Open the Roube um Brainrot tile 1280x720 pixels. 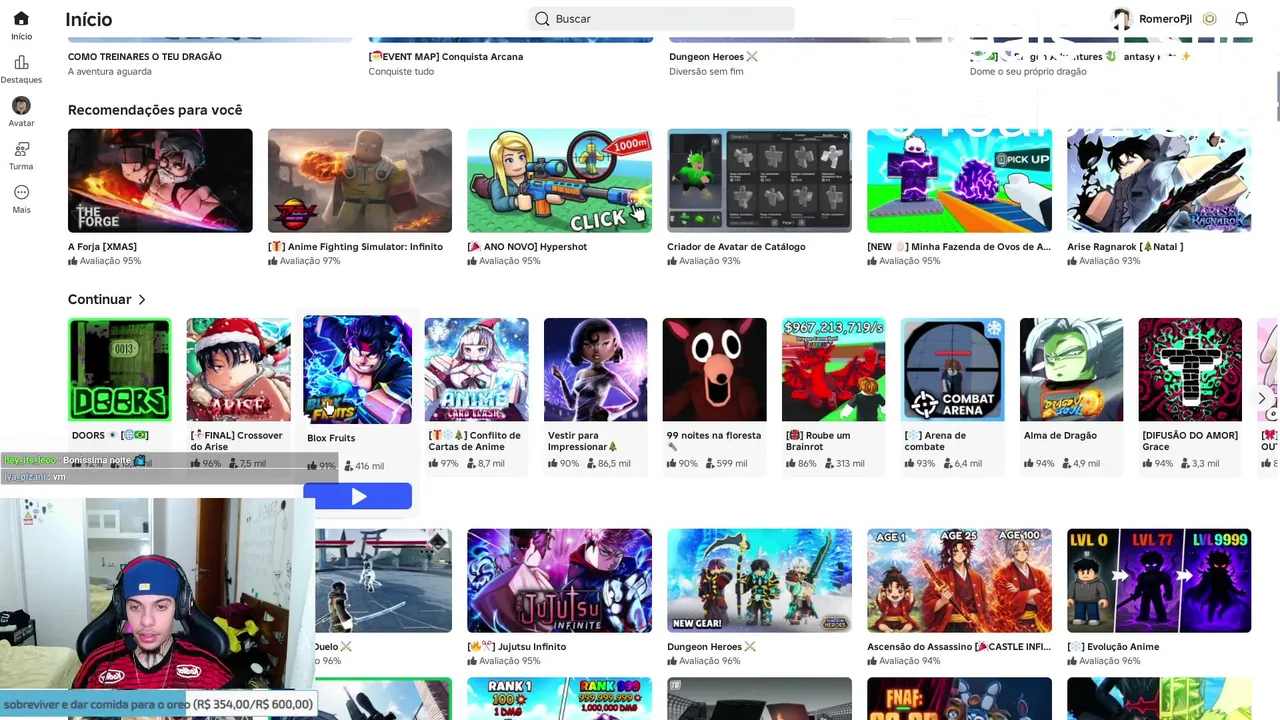833,370
